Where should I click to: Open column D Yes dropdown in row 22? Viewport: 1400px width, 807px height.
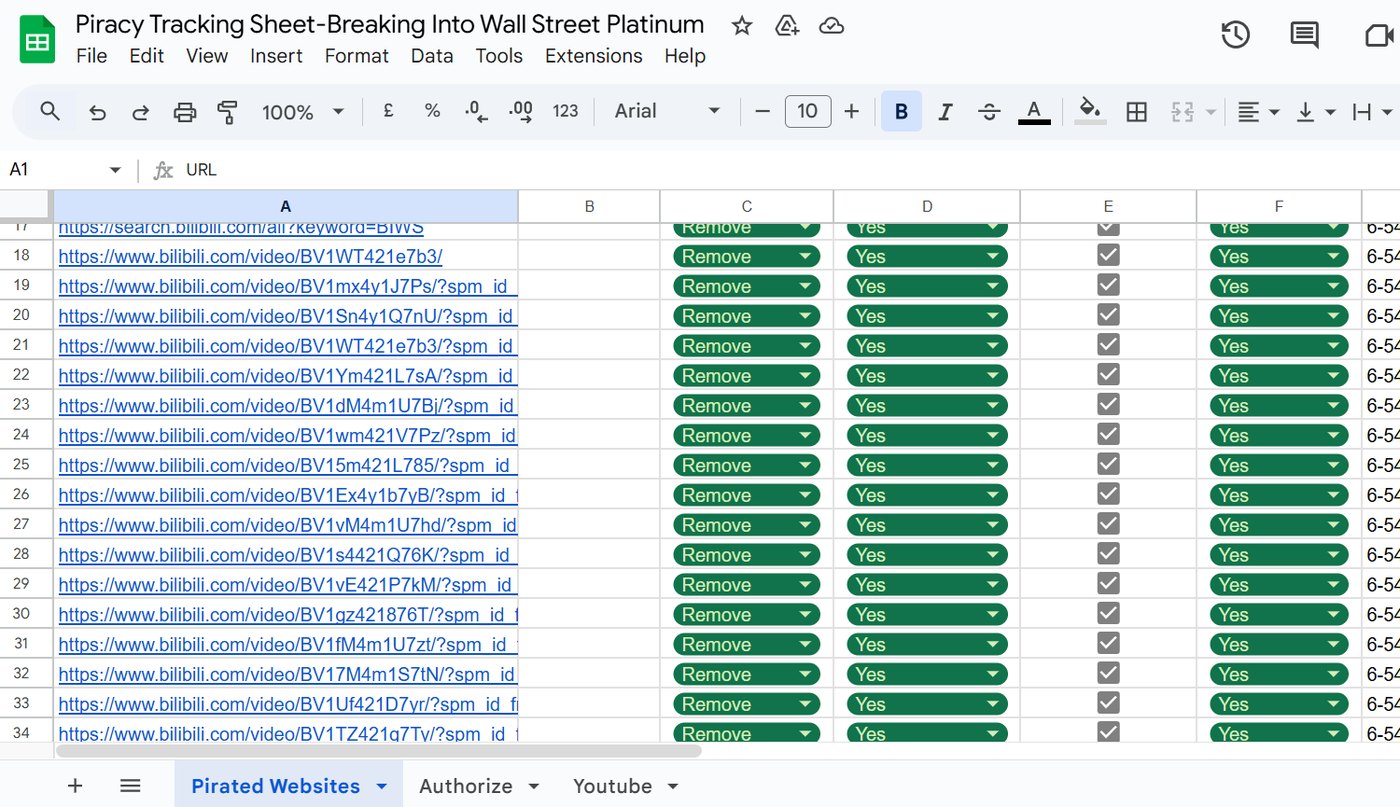(927, 376)
